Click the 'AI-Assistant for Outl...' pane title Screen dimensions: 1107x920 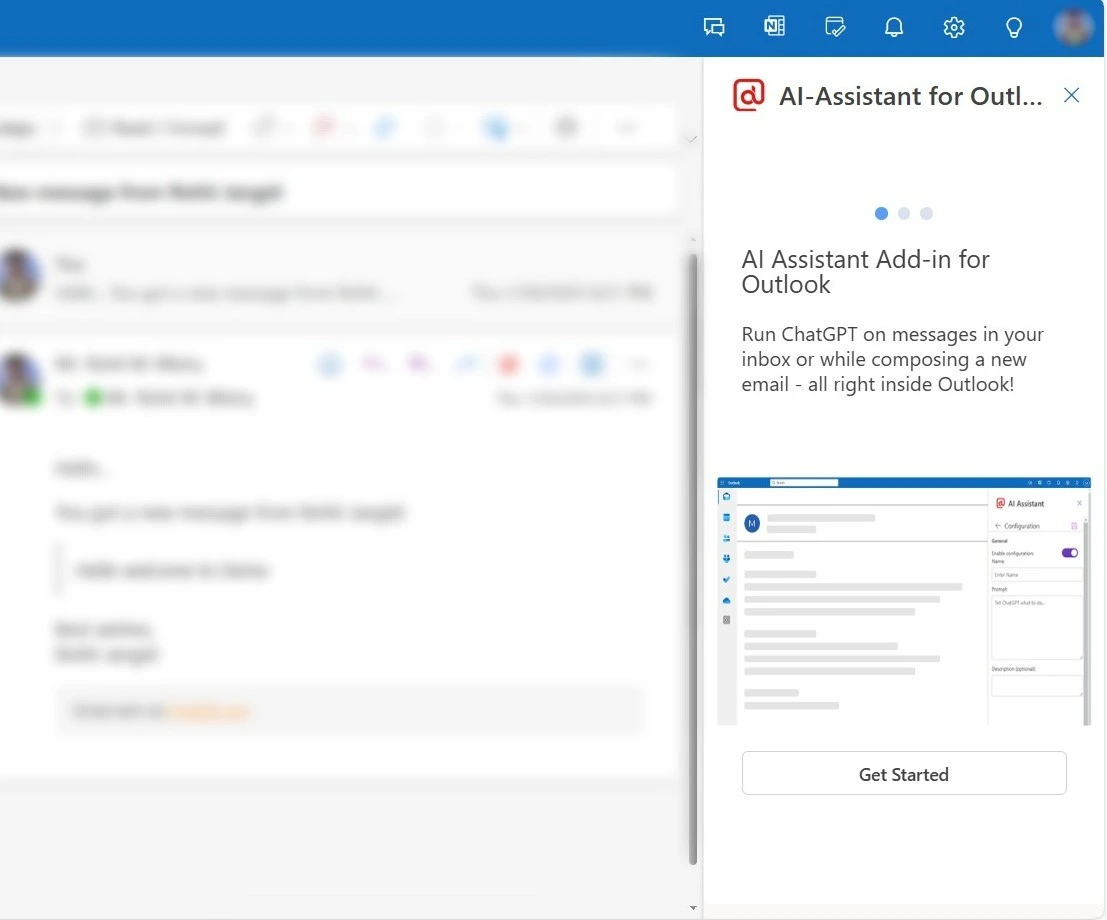[x=910, y=96]
